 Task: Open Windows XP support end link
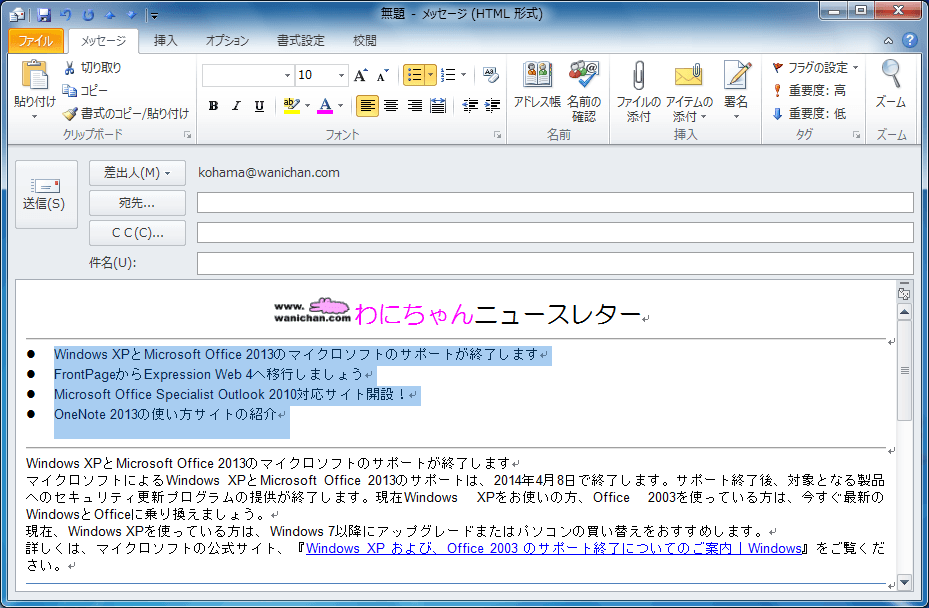click(x=553, y=548)
